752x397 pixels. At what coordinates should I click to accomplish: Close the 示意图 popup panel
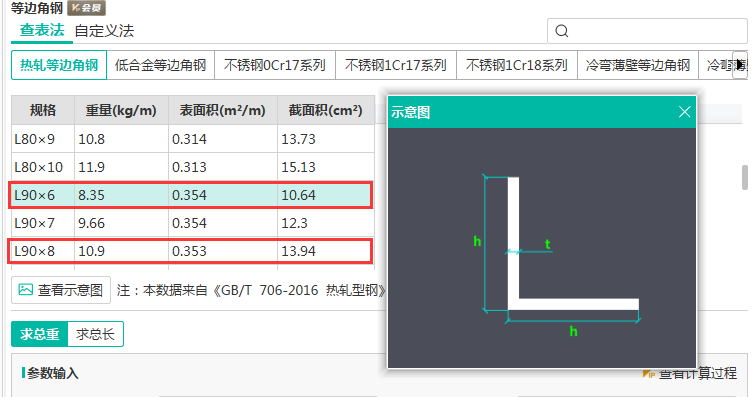point(684,112)
